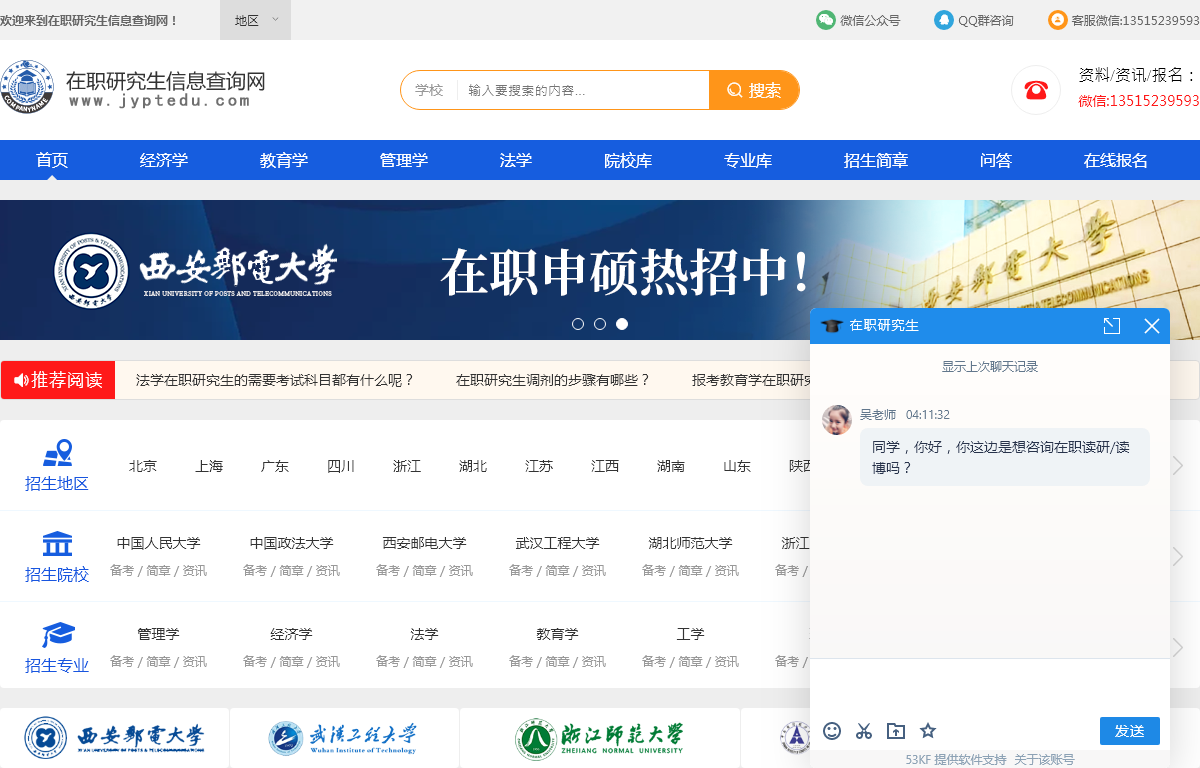
Task: Click the 湖北 region link
Action: [473, 466]
